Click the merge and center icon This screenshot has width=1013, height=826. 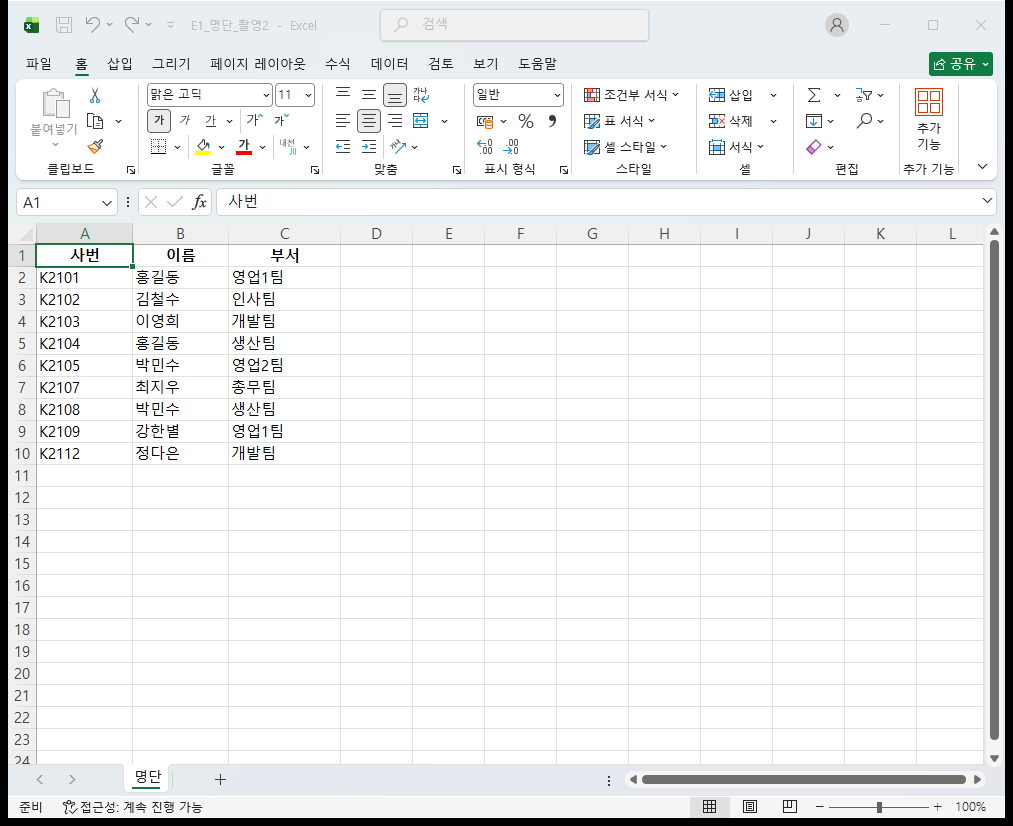tap(421, 121)
